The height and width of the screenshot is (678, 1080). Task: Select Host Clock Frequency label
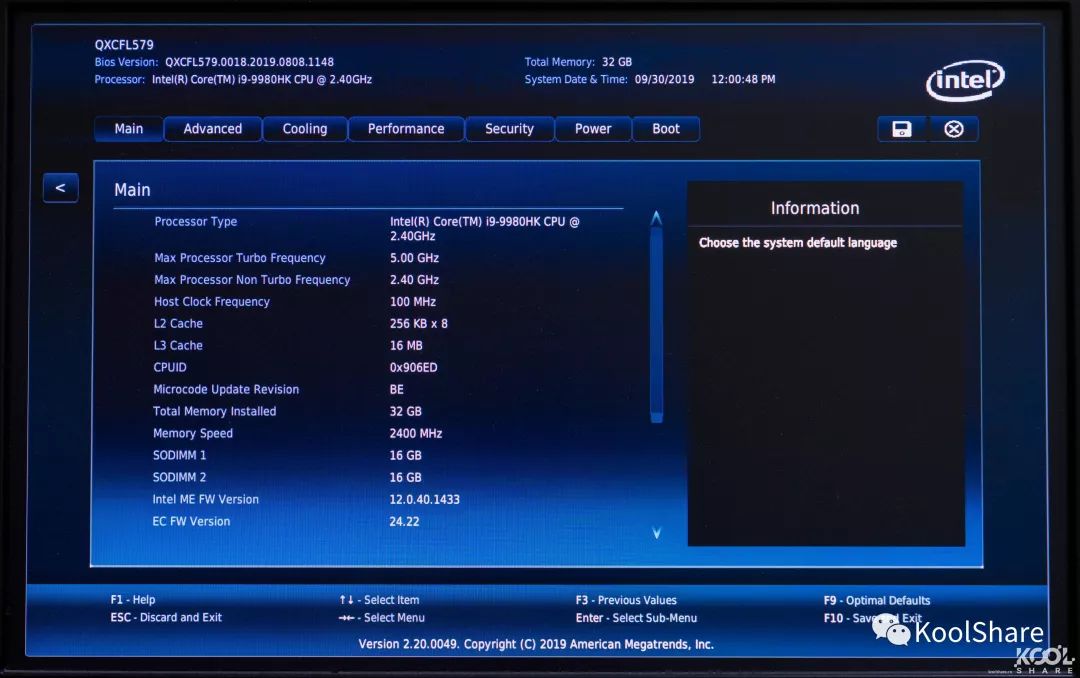[211, 302]
